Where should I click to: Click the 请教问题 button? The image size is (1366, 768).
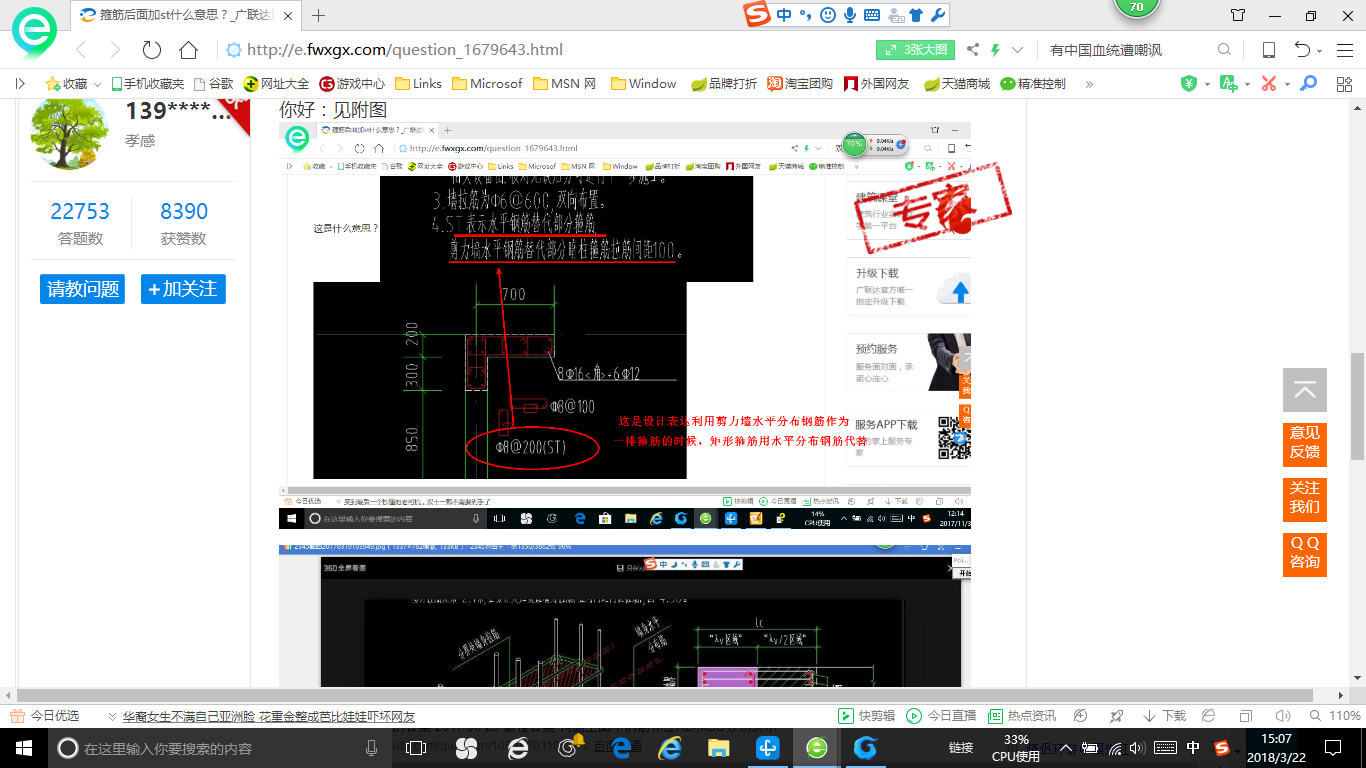point(83,289)
